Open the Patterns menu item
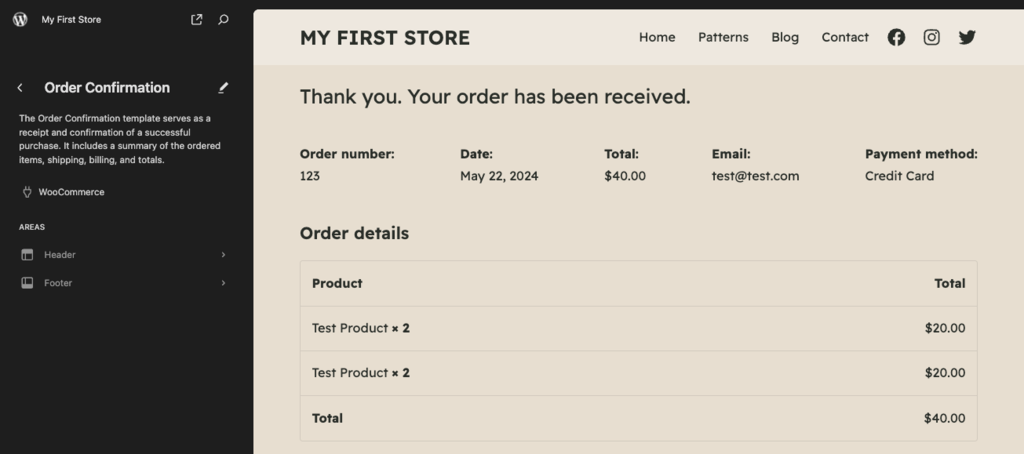Screen dimensions: 1024x454 [x=723, y=37]
